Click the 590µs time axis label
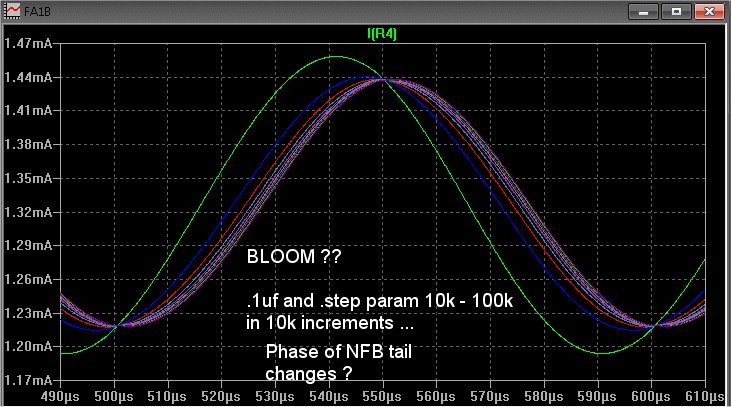This screenshot has height=407, width=731. point(597,397)
